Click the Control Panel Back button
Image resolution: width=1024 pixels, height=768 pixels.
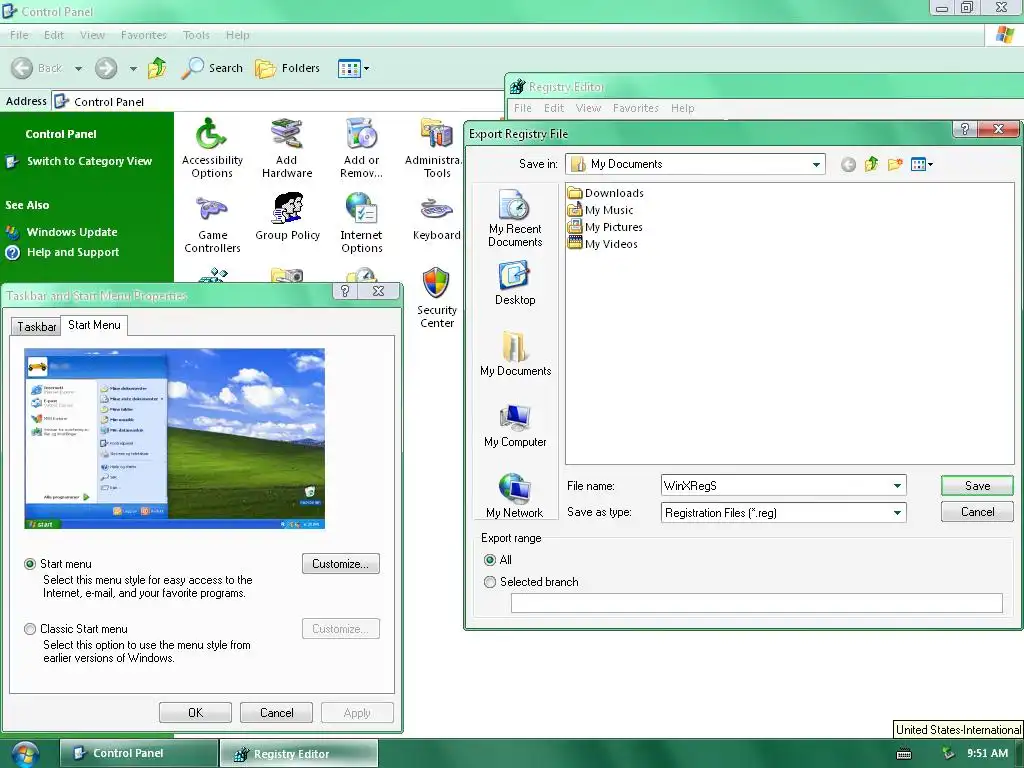(x=37, y=68)
